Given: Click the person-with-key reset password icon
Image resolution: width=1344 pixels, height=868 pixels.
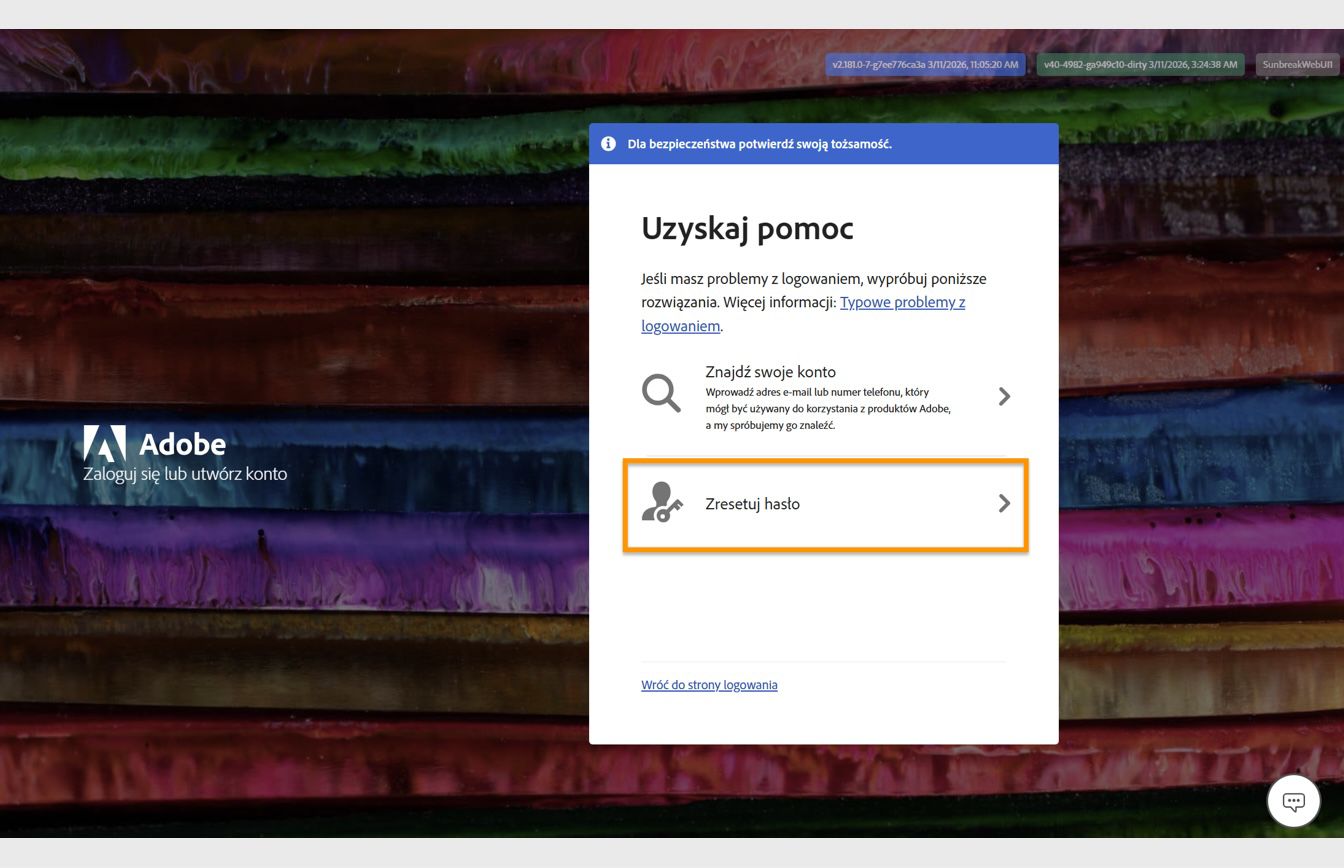Looking at the screenshot, I should coord(662,503).
